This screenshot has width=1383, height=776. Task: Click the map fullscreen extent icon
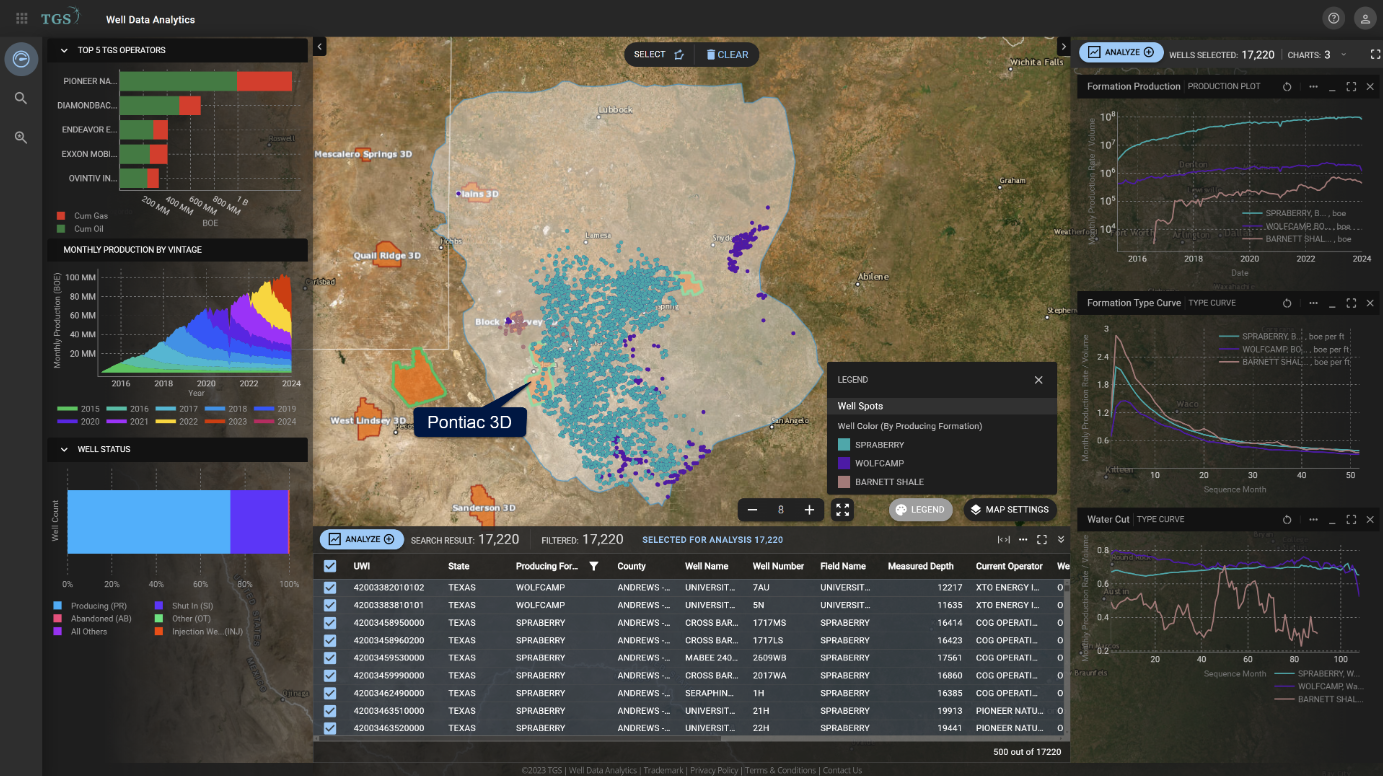click(x=842, y=510)
